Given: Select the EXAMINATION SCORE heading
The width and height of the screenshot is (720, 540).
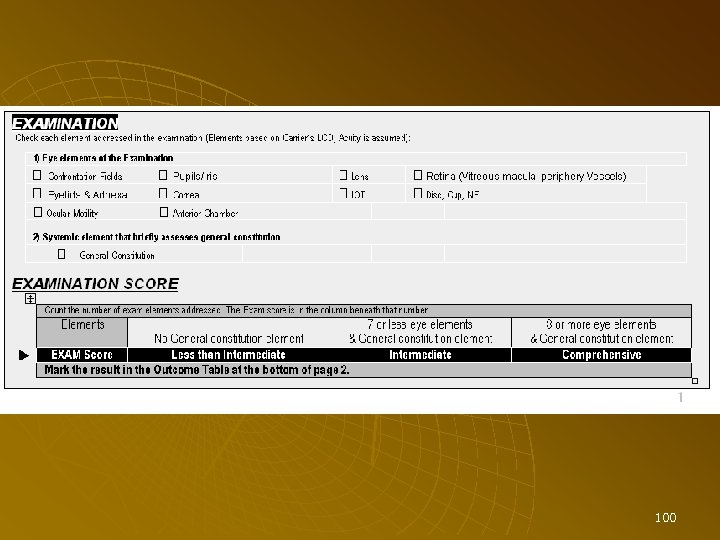Looking at the screenshot, I should pos(96,284).
